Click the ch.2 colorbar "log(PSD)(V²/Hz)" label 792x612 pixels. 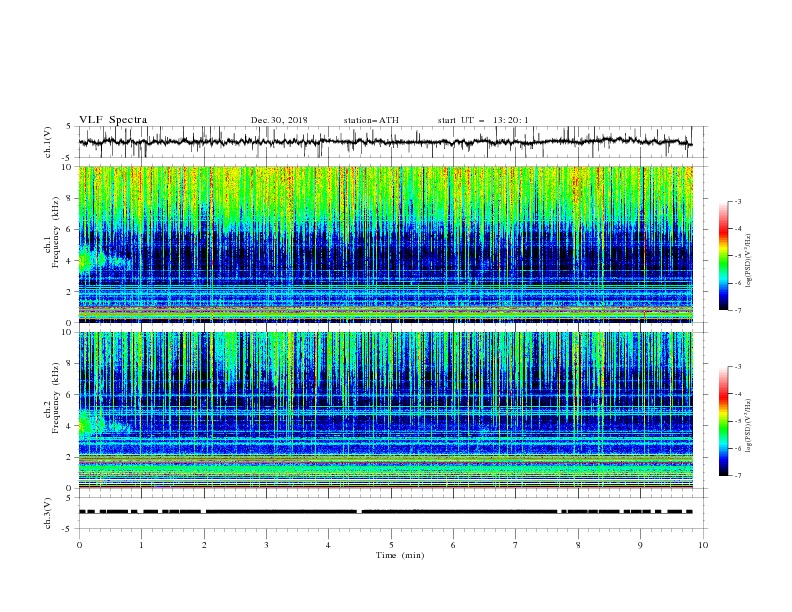point(748,425)
